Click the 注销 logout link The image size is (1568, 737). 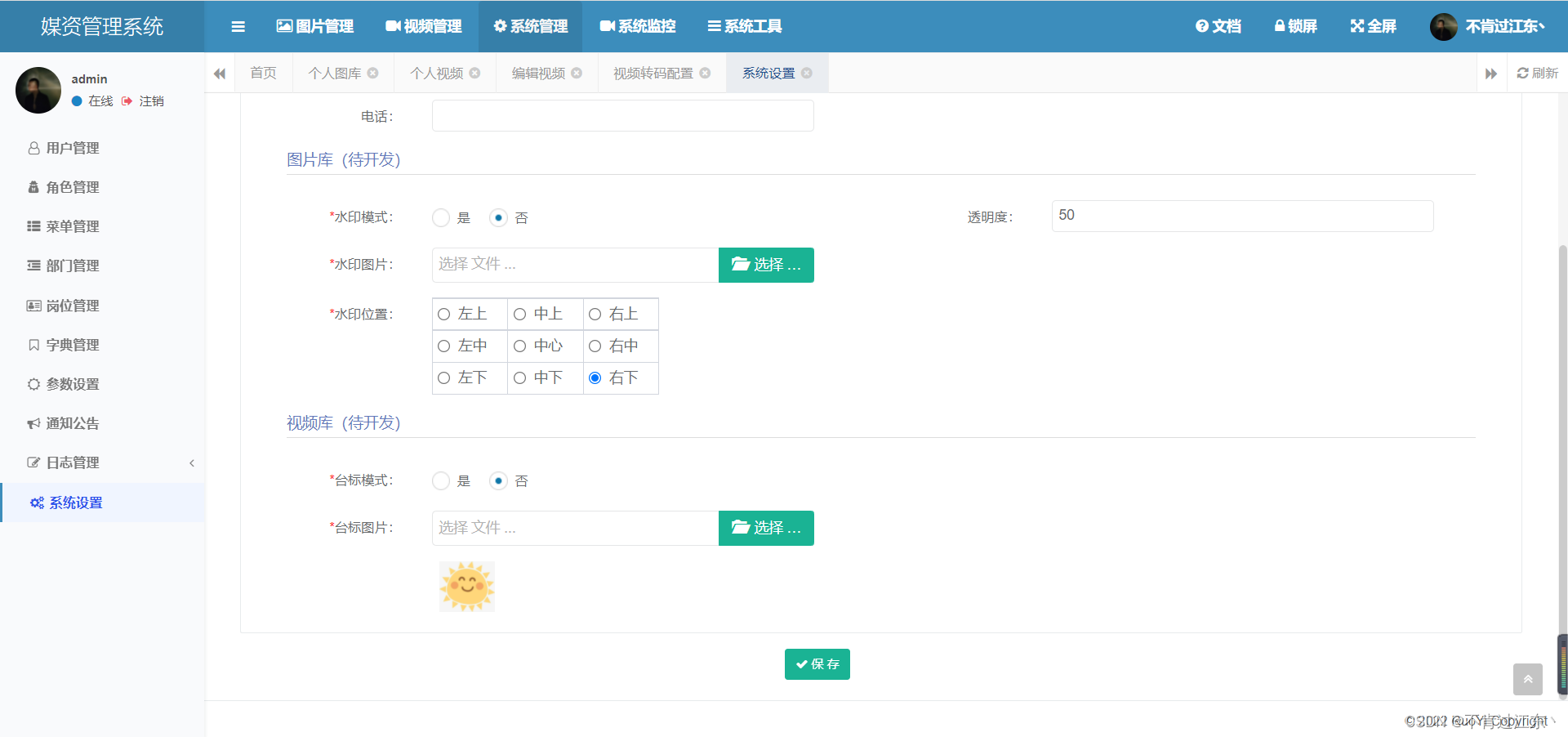144,101
